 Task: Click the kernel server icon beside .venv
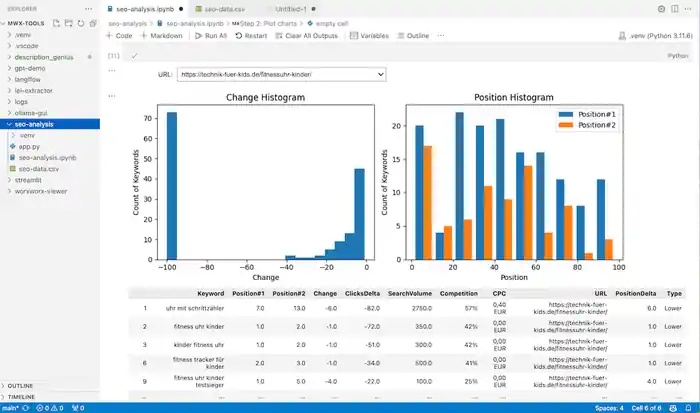(622, 36)
